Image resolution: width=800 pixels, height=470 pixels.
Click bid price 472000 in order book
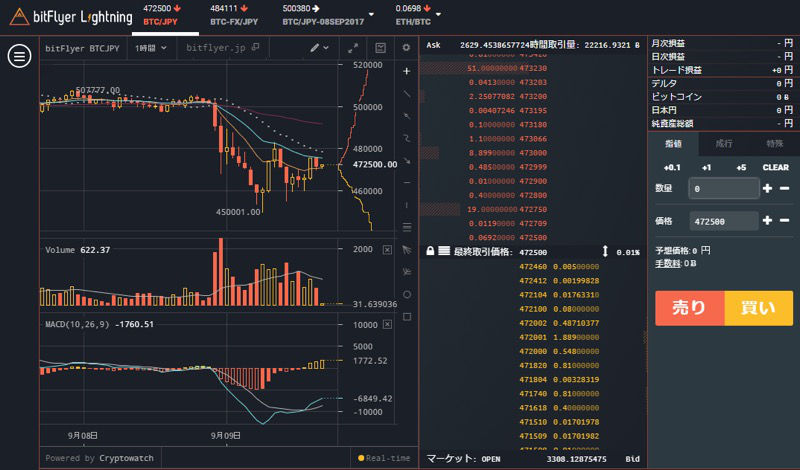click(533, 351)
